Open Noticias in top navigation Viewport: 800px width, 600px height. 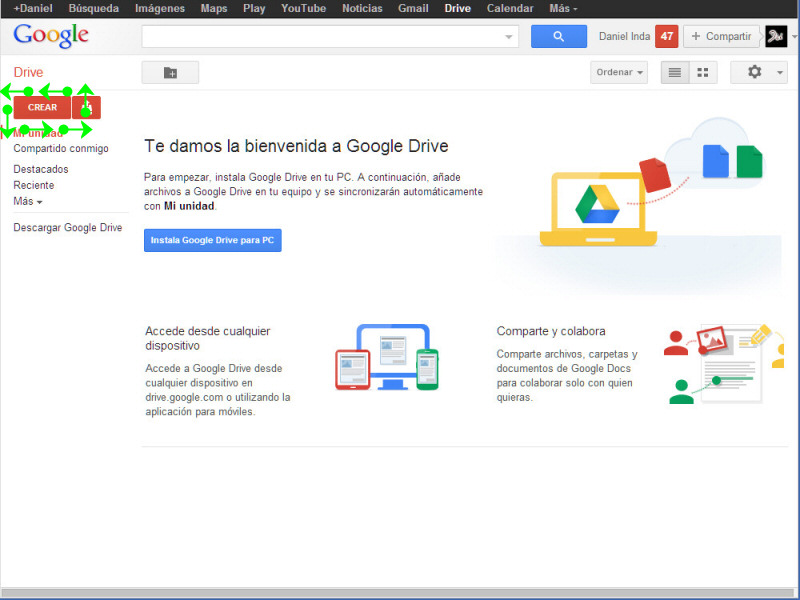(362, 9)
